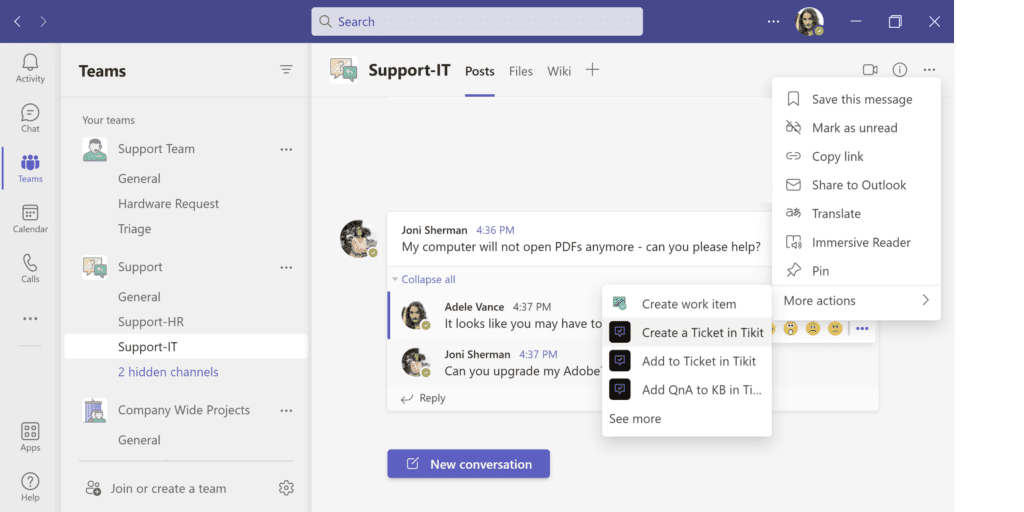This screenshot has height=512, width=1024.
Task: Open Immersive Reader
Action: click(856, 242)
